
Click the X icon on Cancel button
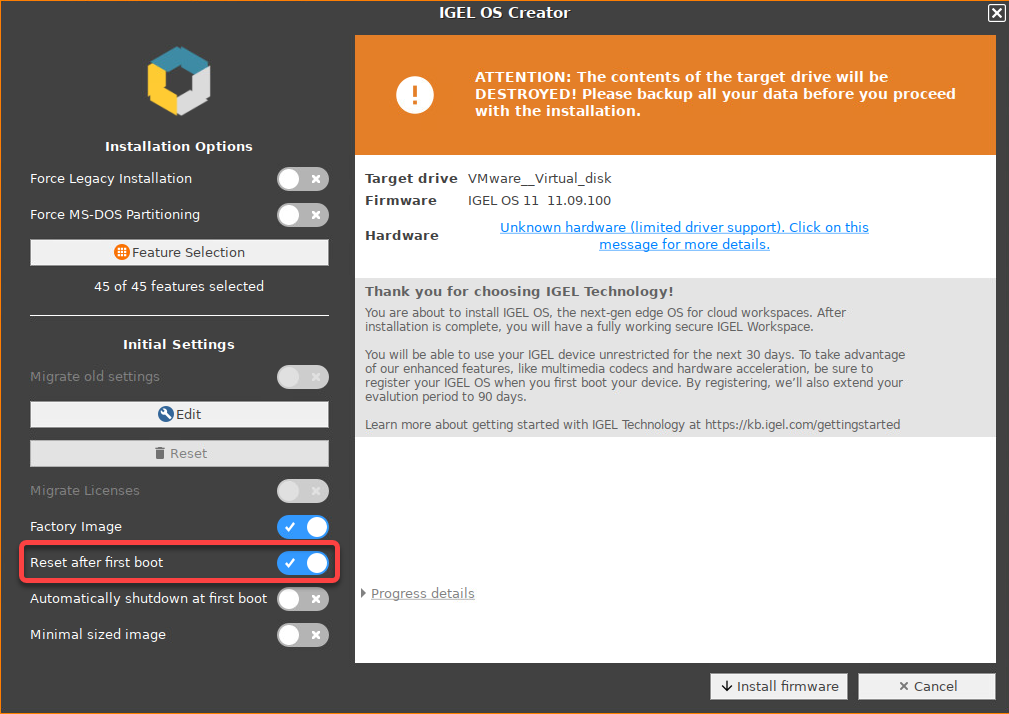point(904,686)
